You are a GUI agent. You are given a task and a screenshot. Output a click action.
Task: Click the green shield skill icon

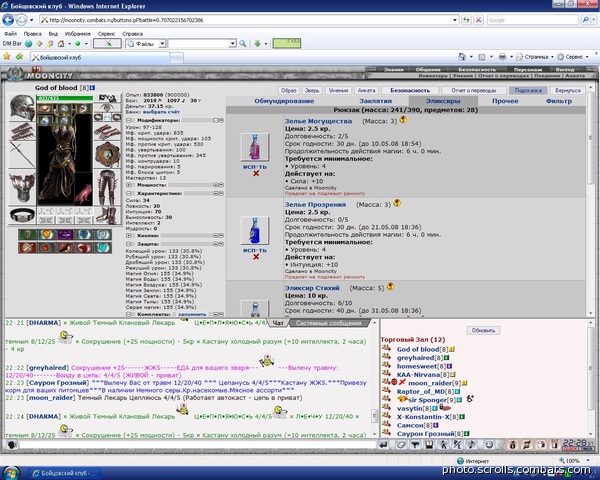(x=28, y=234)
